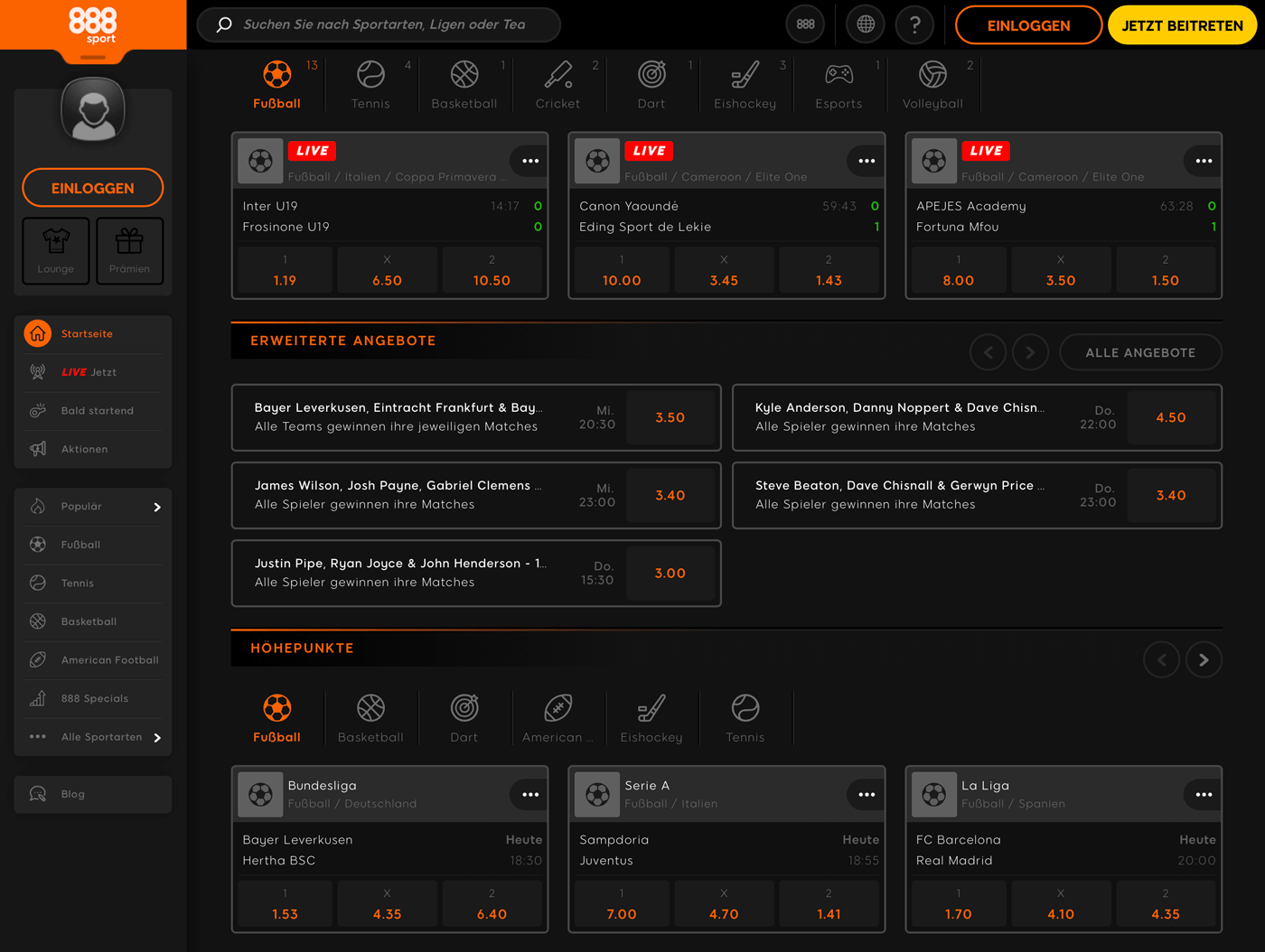The width and height of the screenshot is (1265, 952).
Task: Open 888 Specials from the sidebar
Action: 36,698
